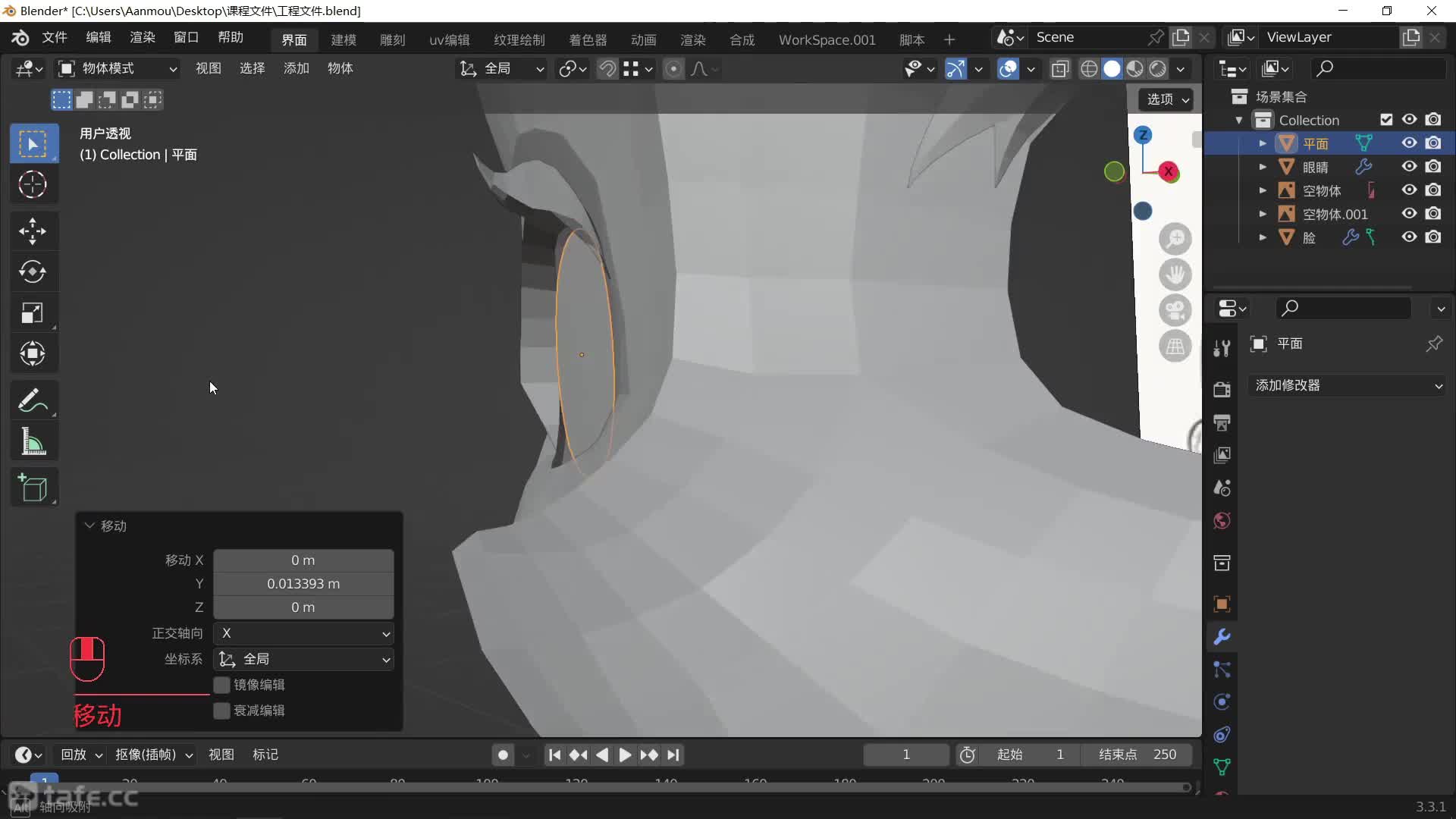Enable 衰减编辑 checkbox
Screen dimensions: 1456x819
[x=221, y=711]
